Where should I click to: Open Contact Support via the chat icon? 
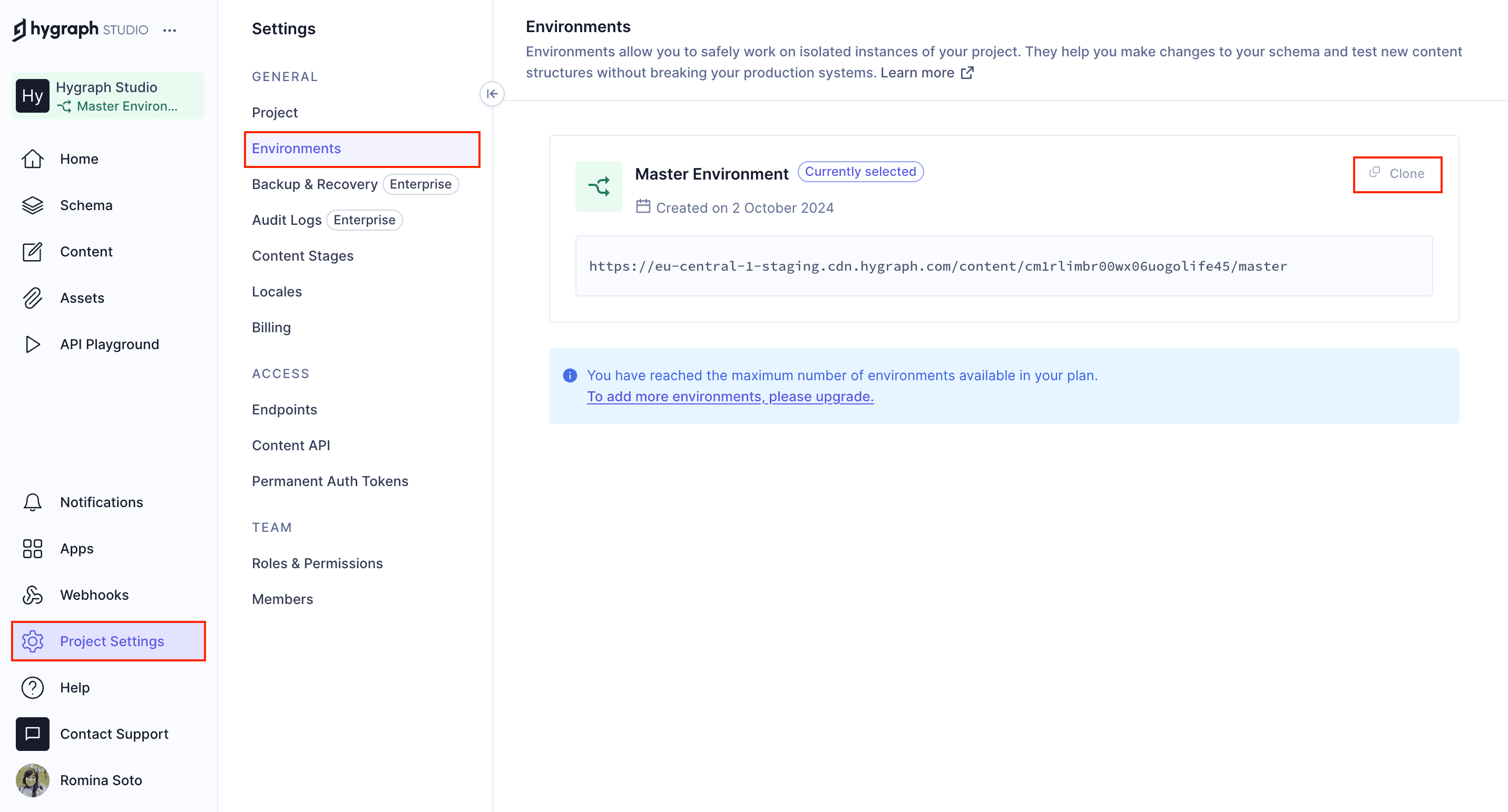(32, 734)
